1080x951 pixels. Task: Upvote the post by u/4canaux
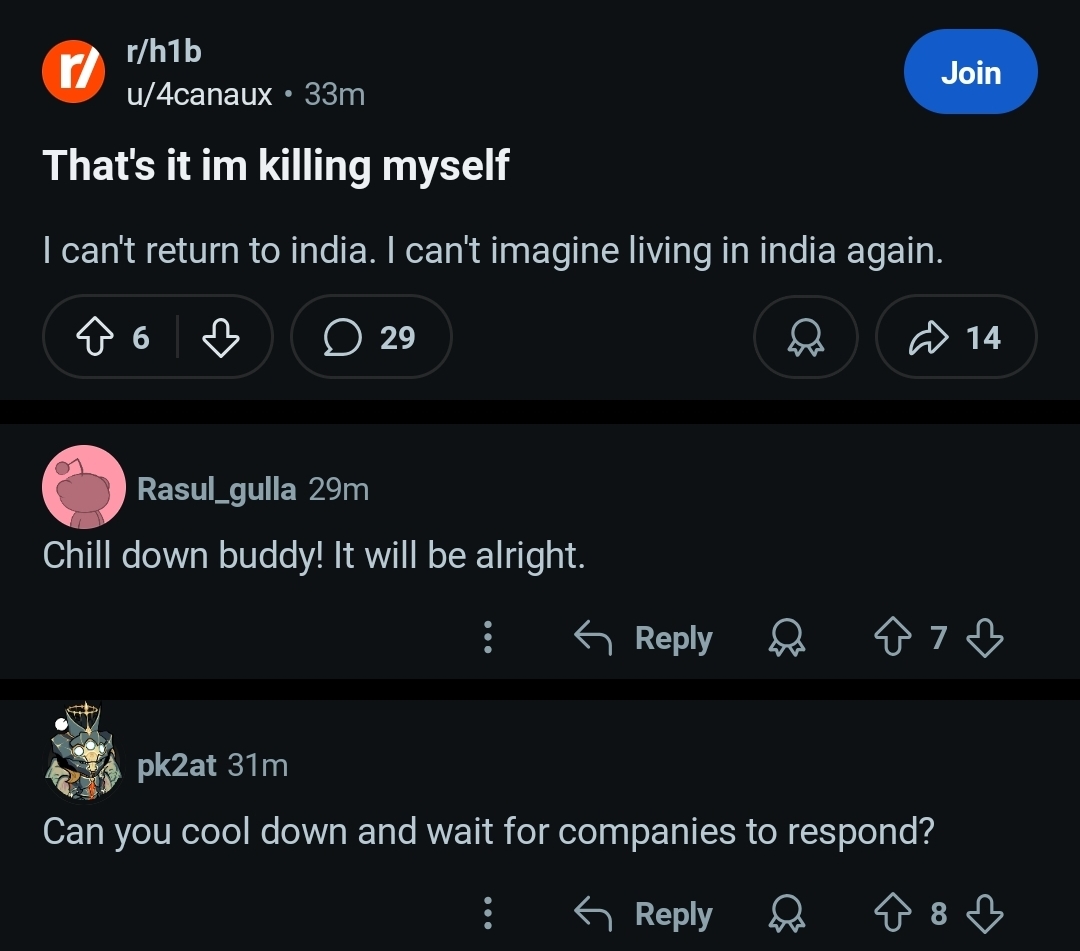[x=94, y=337]
